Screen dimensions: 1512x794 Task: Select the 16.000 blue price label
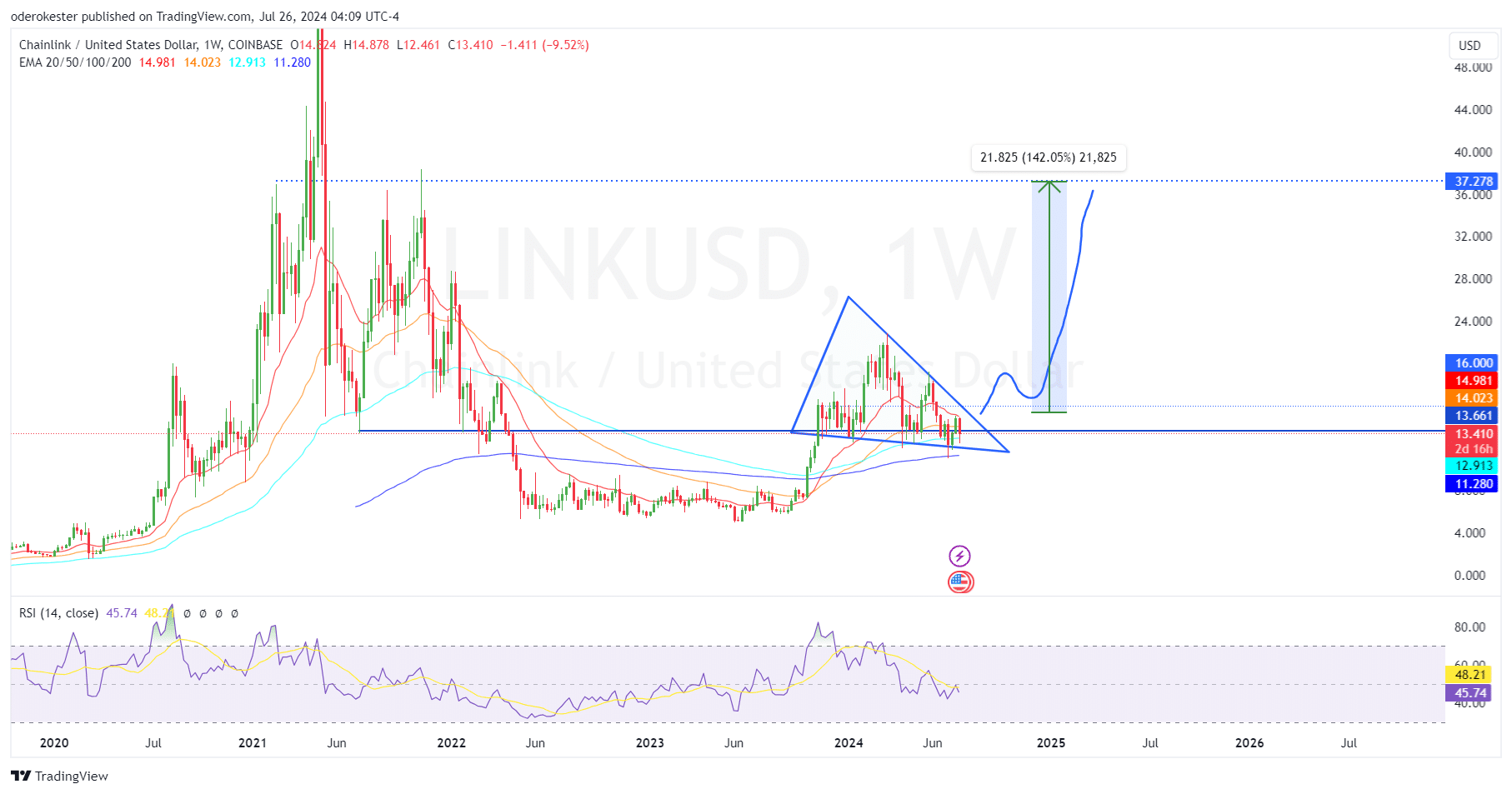tap(1471, 363)
